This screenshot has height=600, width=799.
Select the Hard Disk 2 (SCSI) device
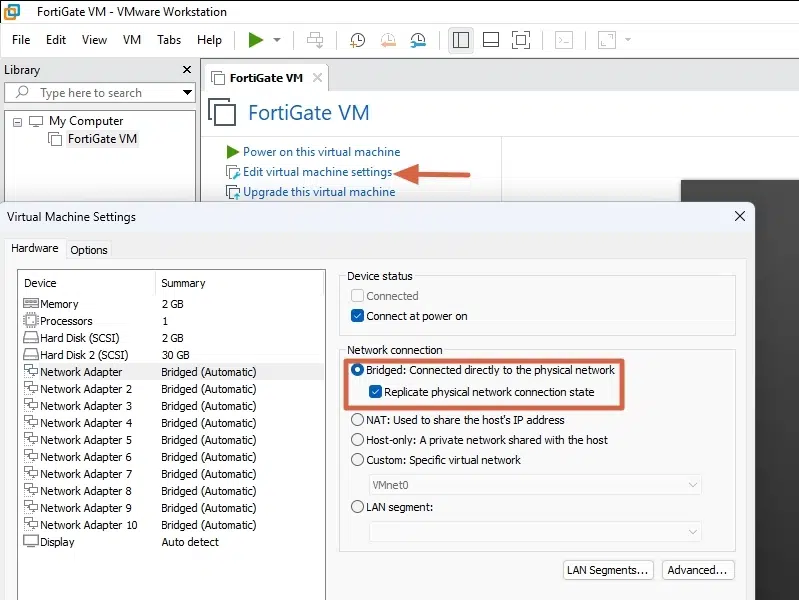pos(84,355)
